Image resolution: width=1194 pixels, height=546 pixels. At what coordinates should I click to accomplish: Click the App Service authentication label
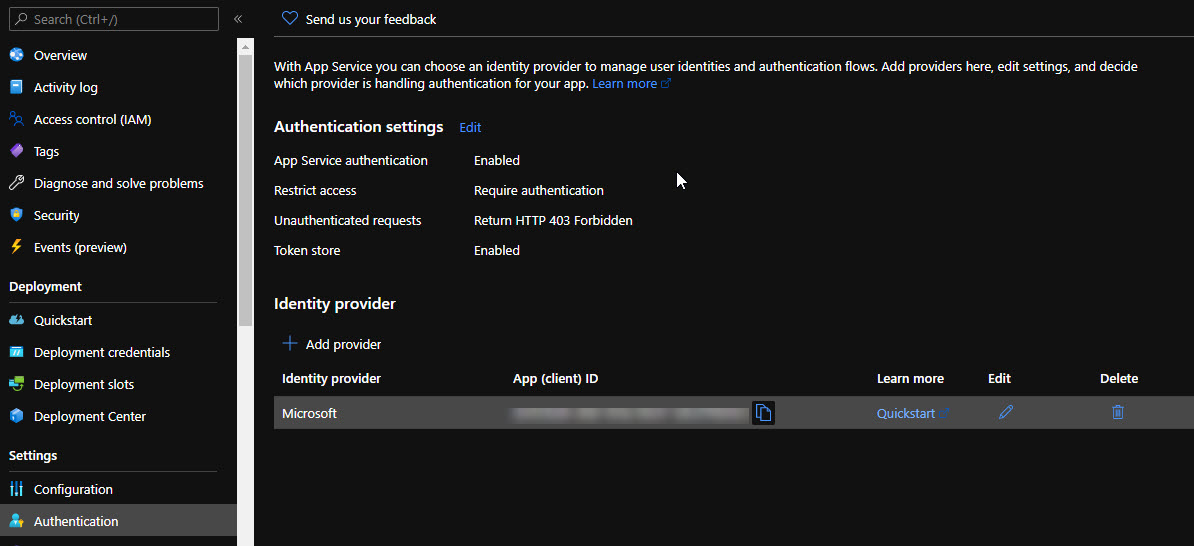coord(350,161)
